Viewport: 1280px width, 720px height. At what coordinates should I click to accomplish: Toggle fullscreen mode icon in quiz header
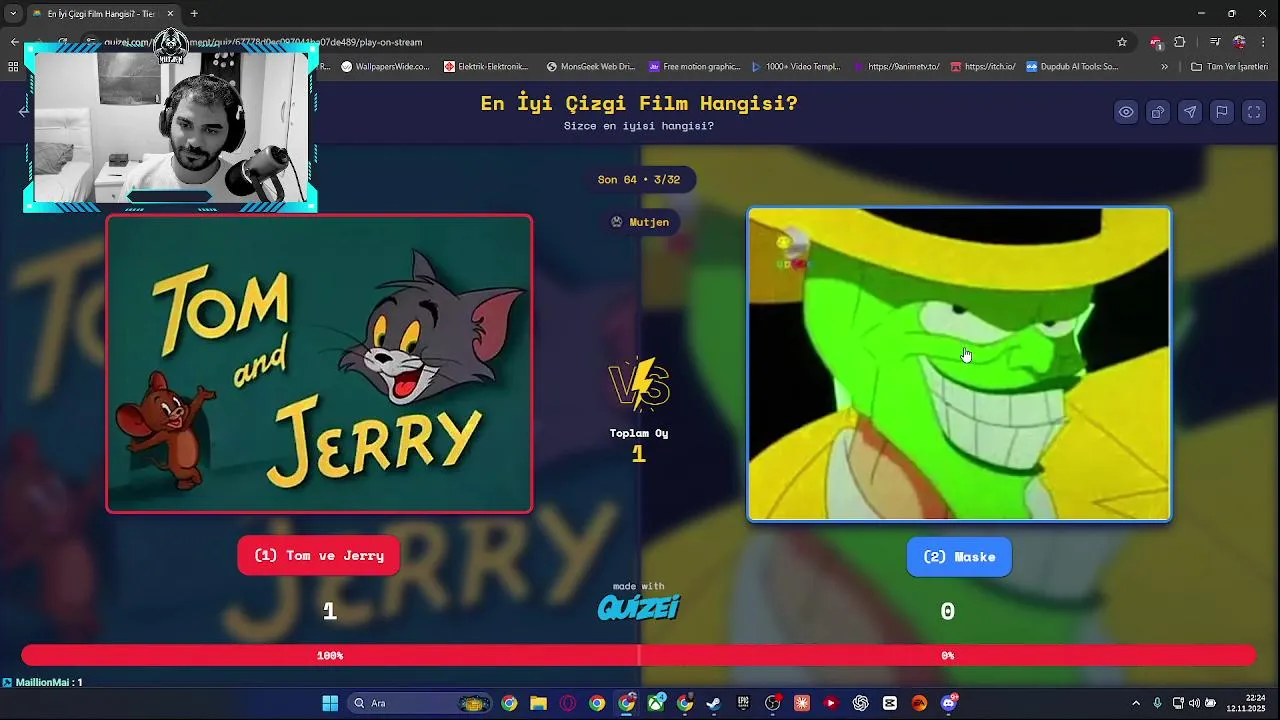point(1254,112)
